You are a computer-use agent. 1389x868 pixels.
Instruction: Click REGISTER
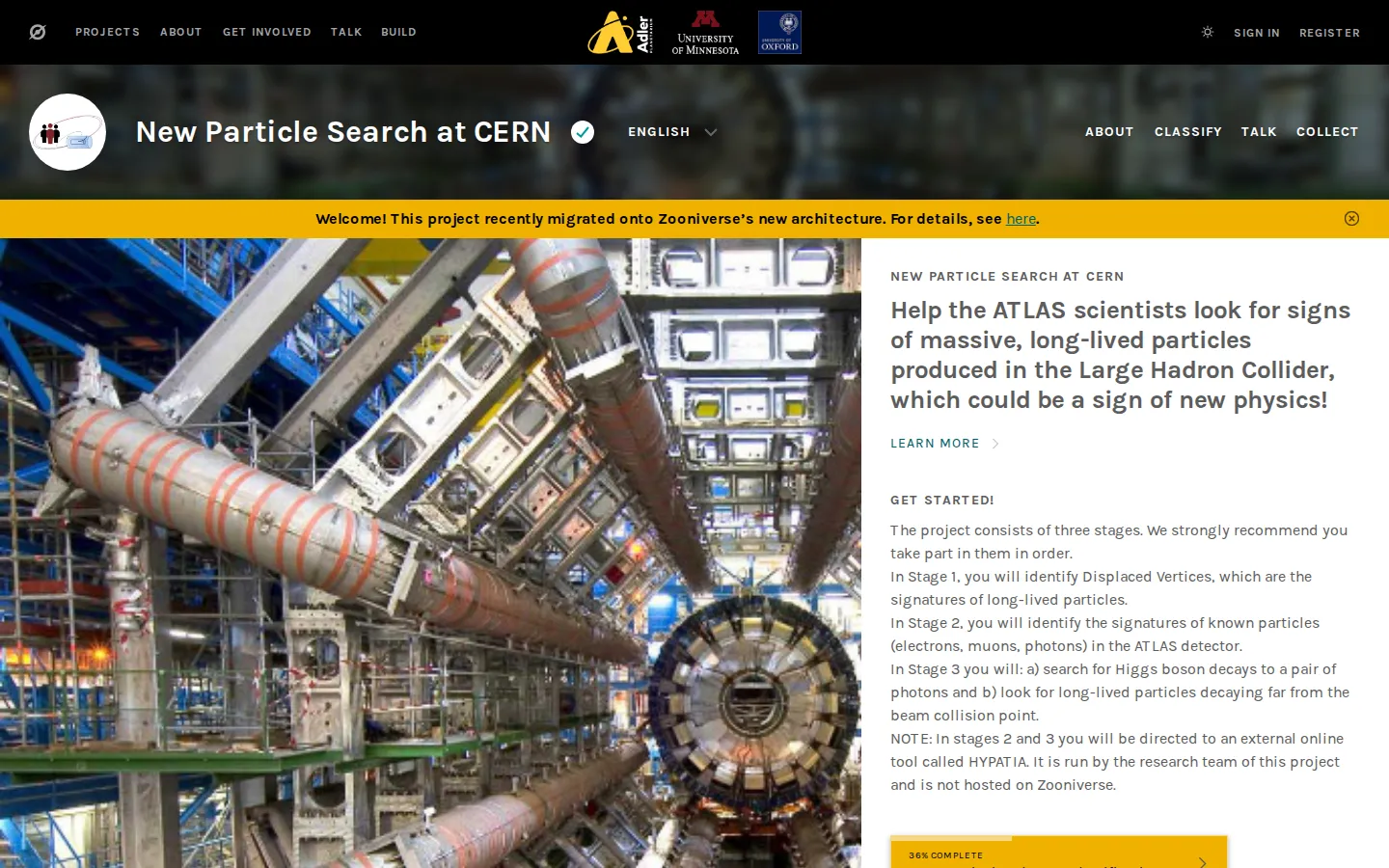pyautogui.click(x=1329, y=33)
